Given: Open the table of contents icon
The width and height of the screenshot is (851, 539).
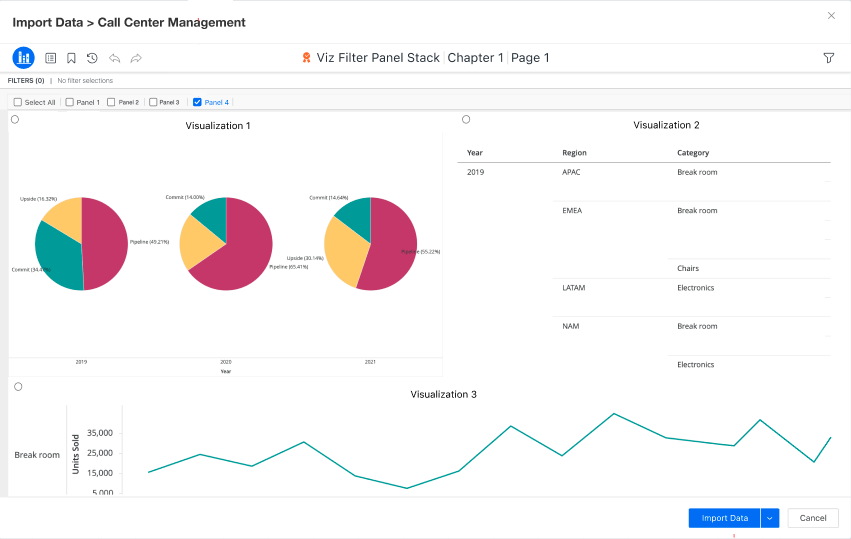Looking at the screenshot, I should tap(51, 58).
